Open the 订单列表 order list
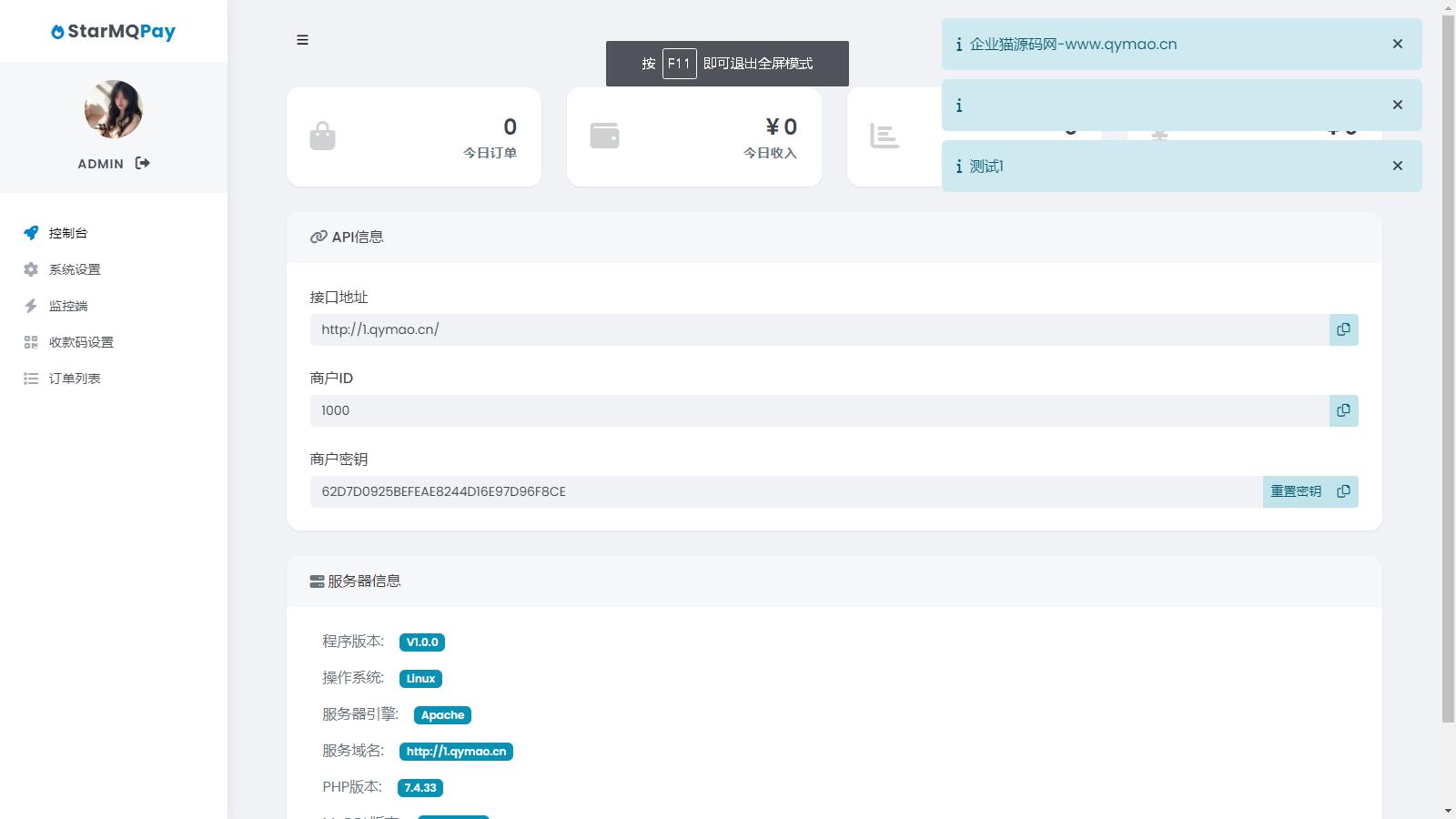Viewport: 1456px width, 819px height. (x=75, y=379)
